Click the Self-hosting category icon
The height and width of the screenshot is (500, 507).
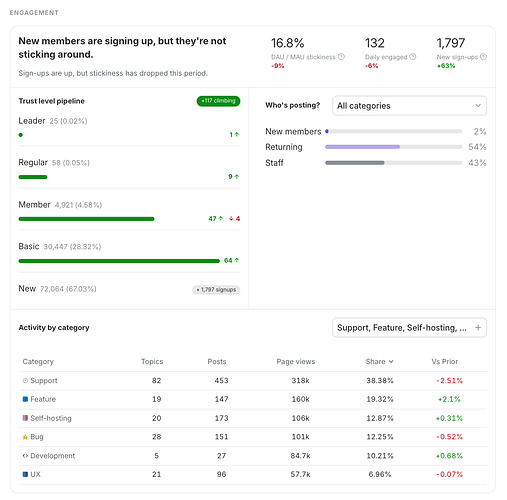pos(25,418)
